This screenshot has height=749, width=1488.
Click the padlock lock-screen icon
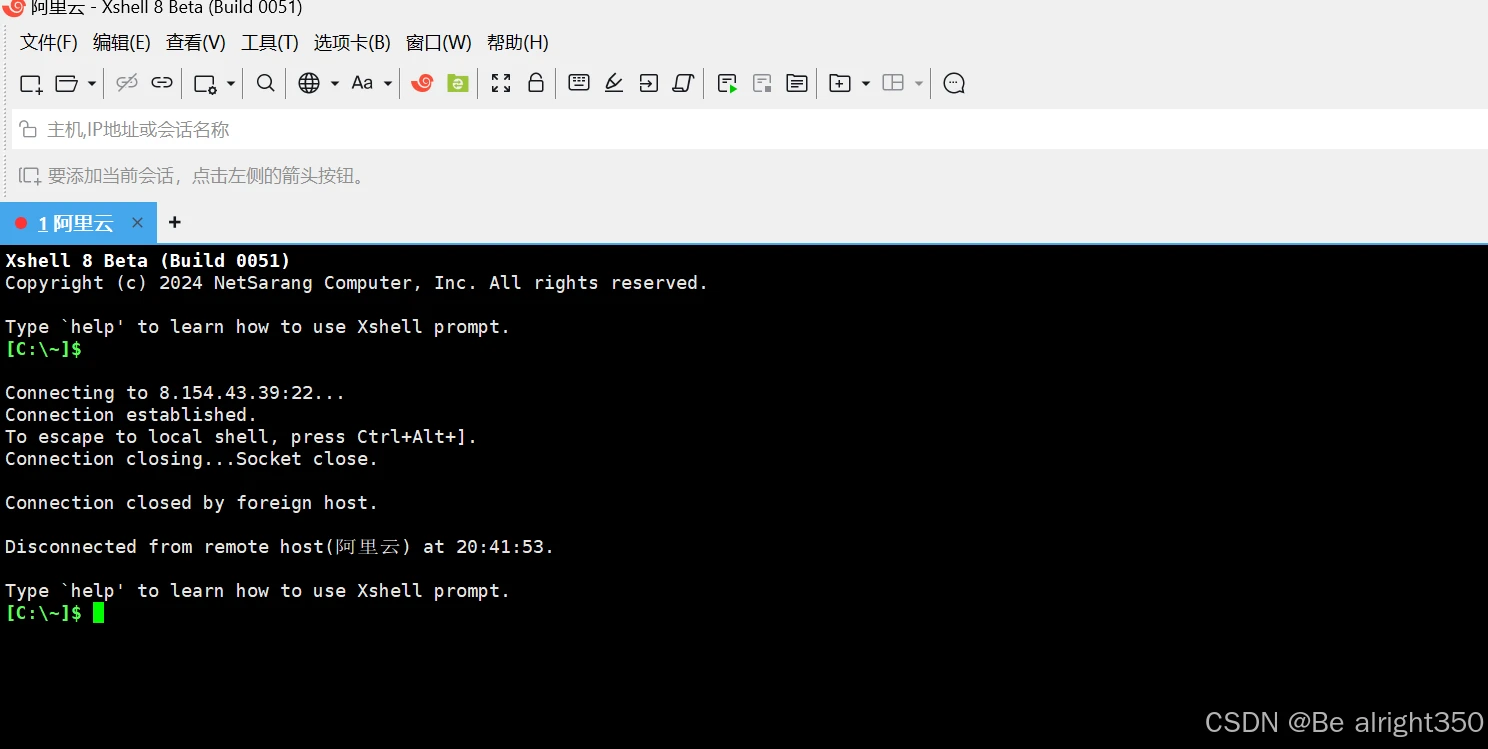[x=536, y=83]
